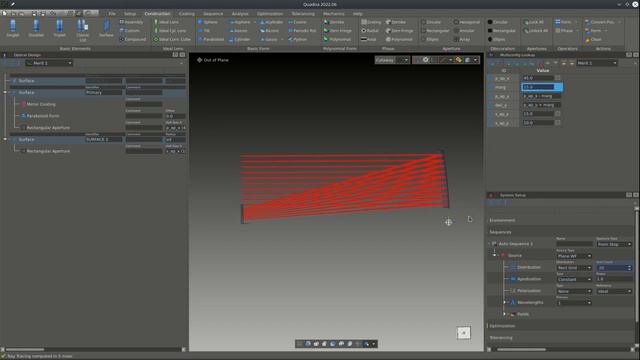Apply the Acylinder basic form

[271, 22]
